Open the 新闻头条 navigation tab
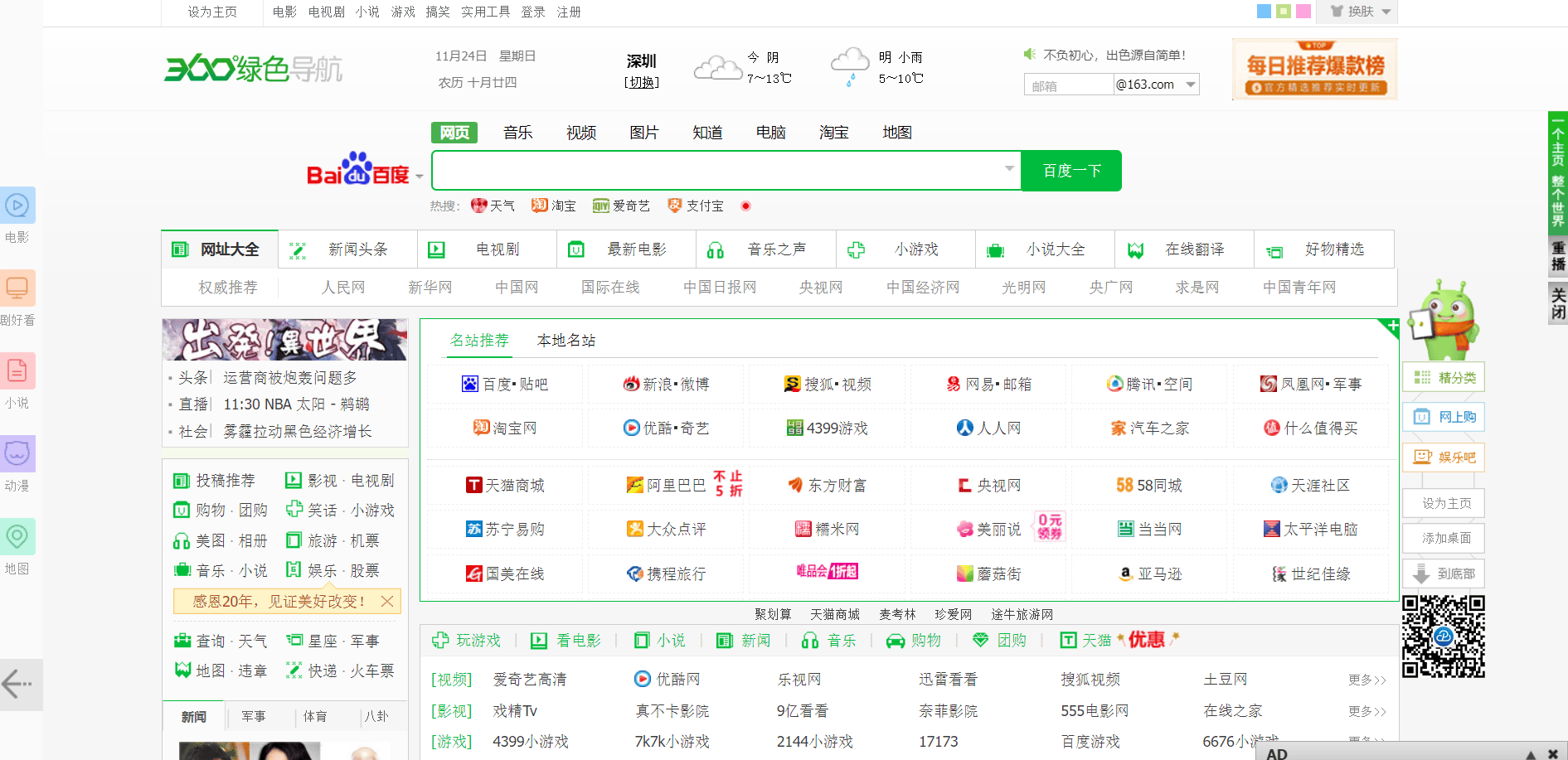The width and height of the screenshot is (1568, 760). [x=347, y=249]
